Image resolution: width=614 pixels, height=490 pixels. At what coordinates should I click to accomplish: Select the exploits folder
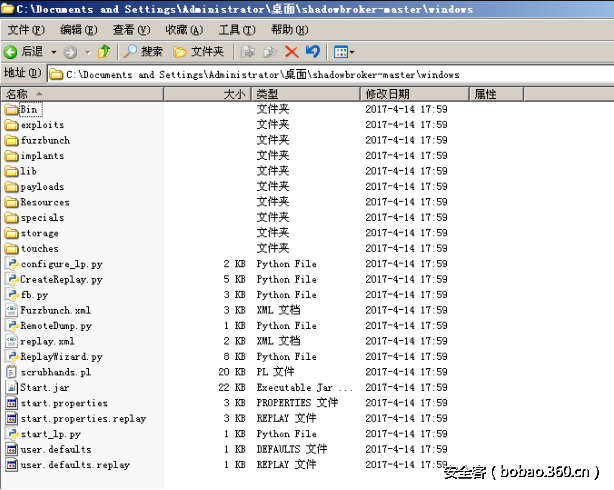tap(35, 125)
